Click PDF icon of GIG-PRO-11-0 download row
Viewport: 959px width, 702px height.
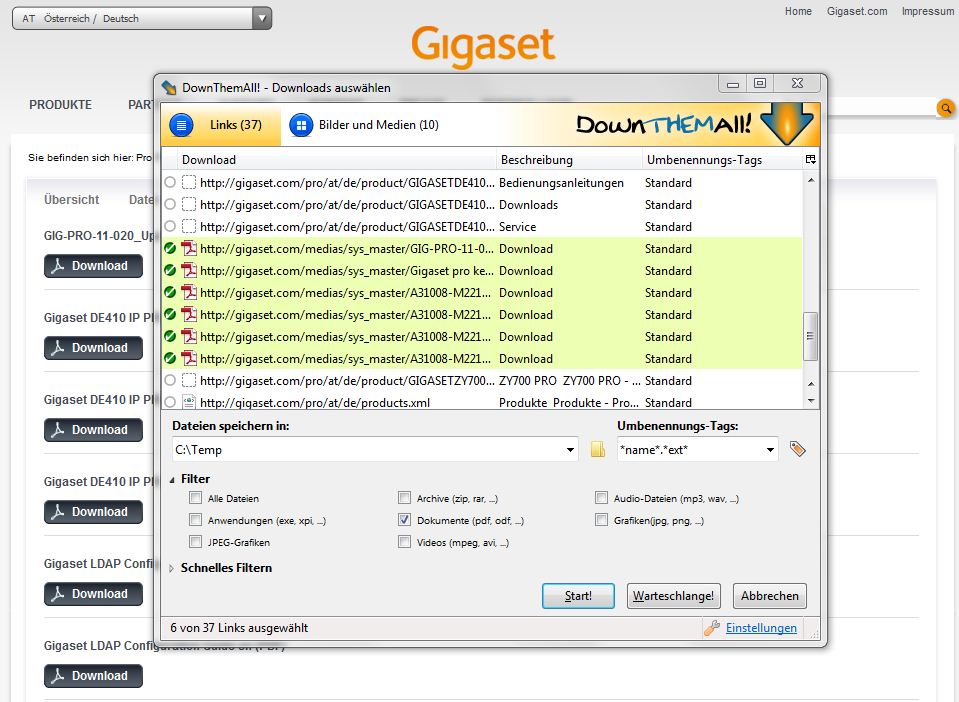[189, 249]
